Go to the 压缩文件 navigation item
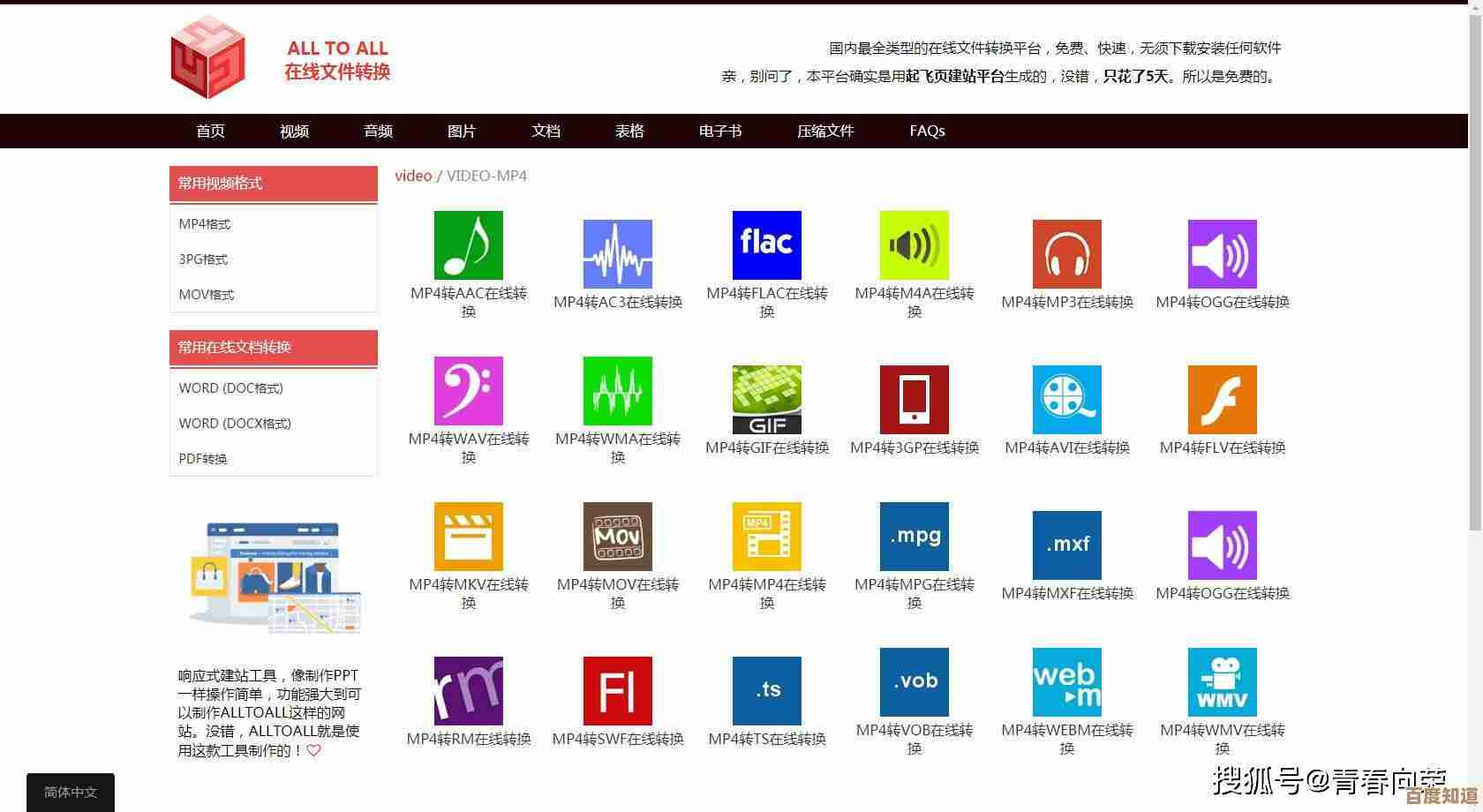 point(825,131)
